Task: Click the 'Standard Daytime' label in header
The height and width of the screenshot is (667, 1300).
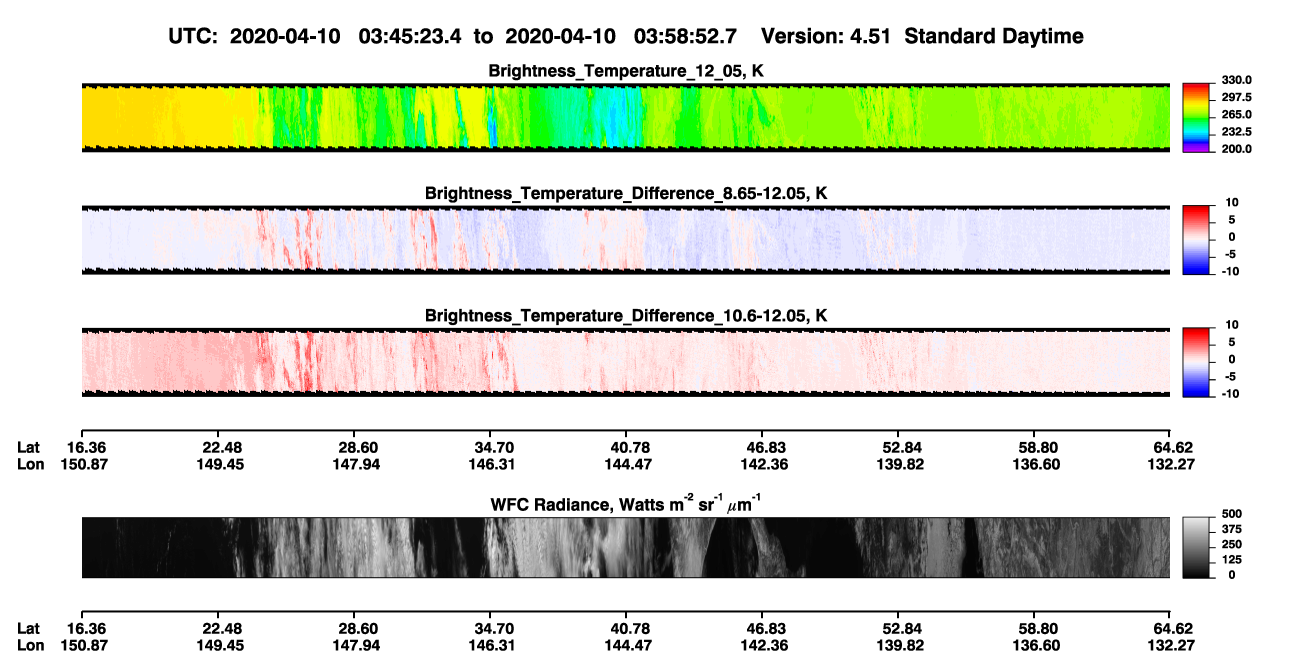Action: click(993, 37)
